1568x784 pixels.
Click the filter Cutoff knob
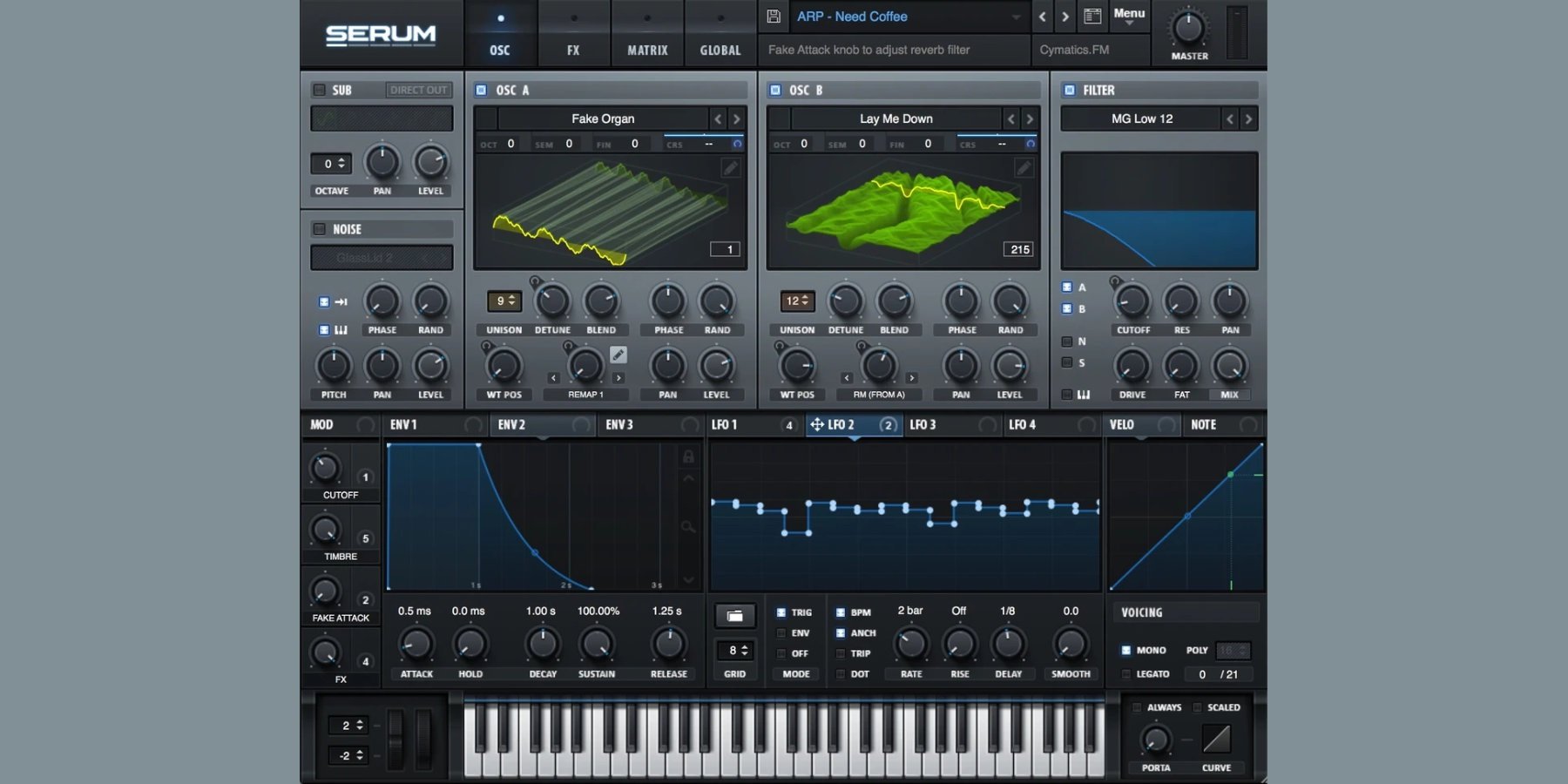pos(1132,302)
